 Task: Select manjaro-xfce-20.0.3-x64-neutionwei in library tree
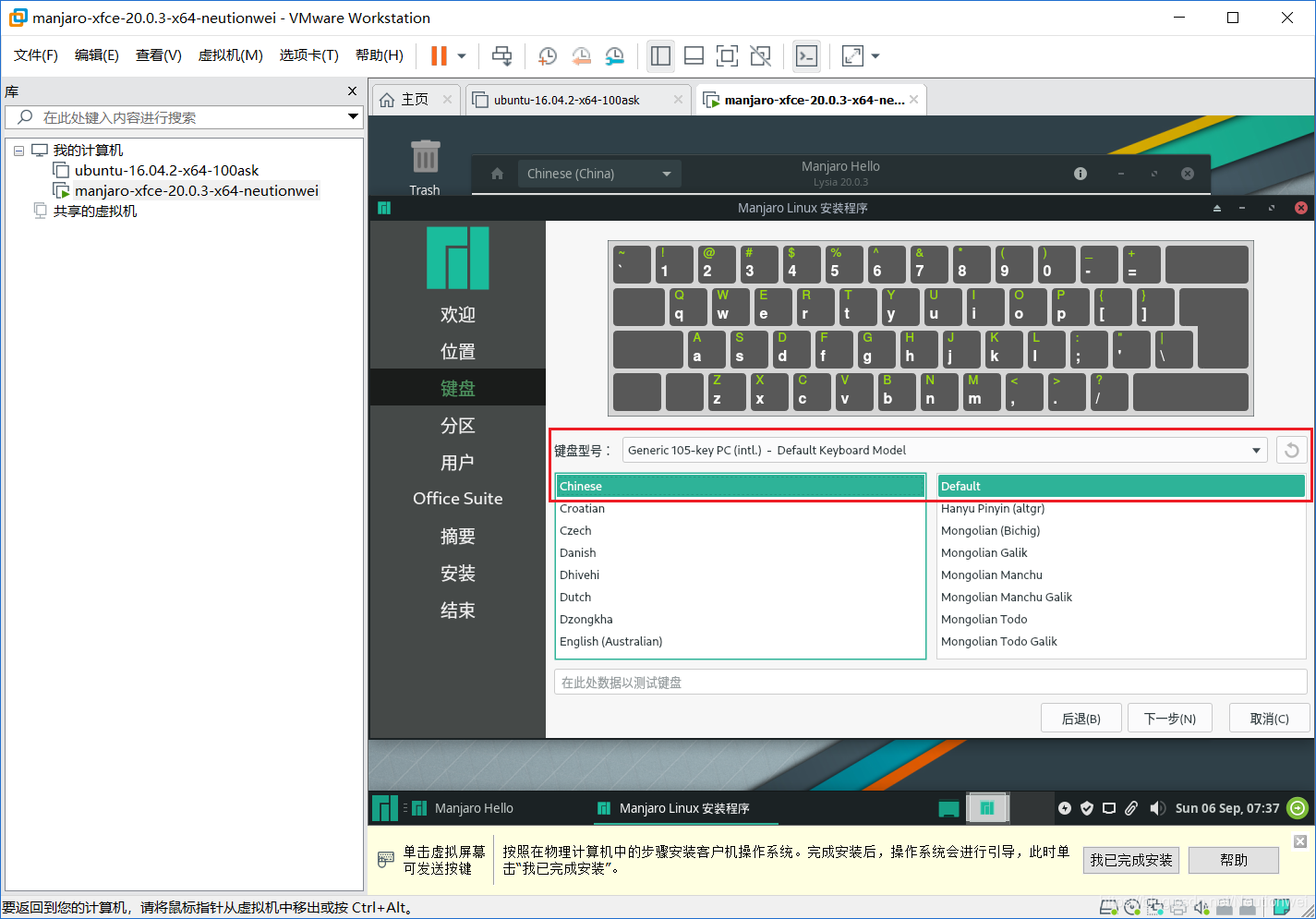click(196, 190)
